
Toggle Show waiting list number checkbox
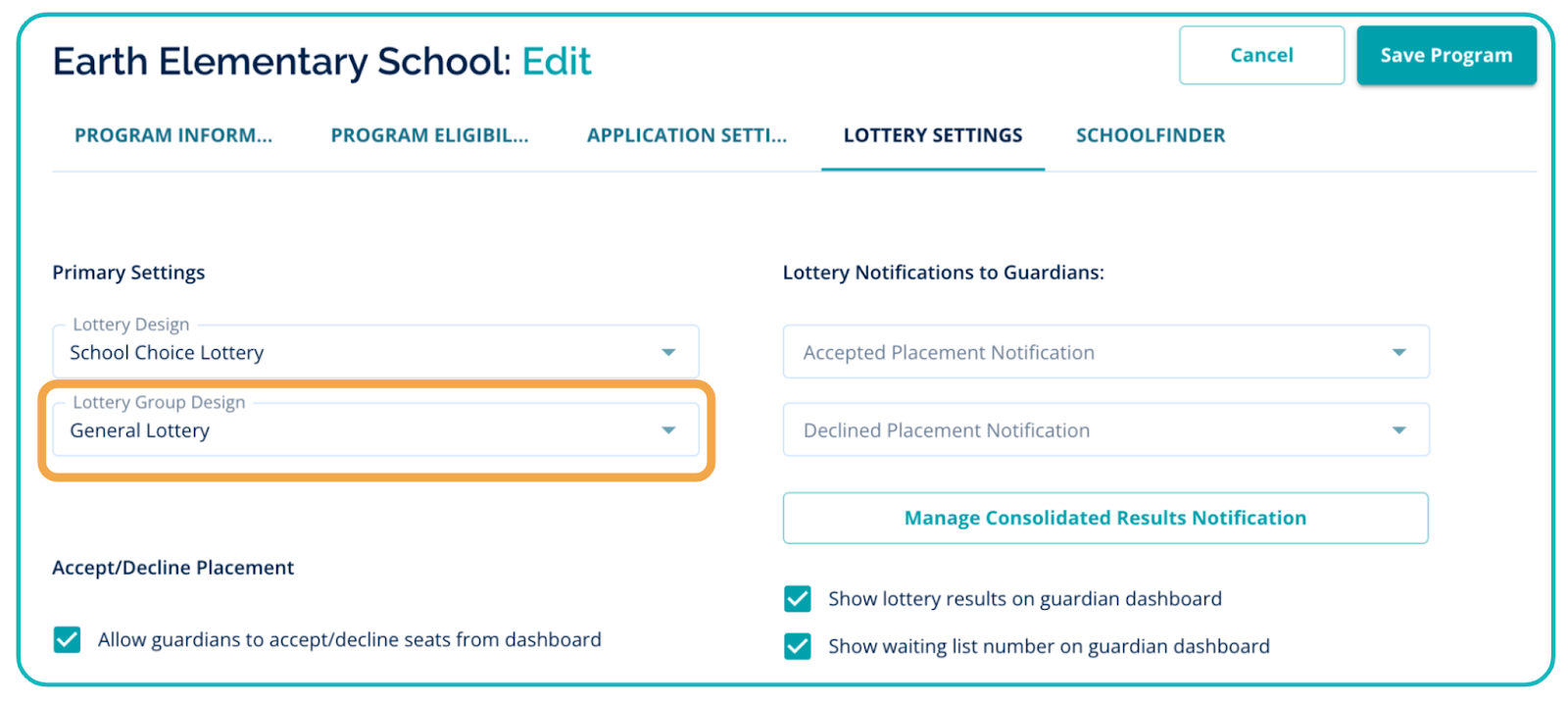[798, 646]
